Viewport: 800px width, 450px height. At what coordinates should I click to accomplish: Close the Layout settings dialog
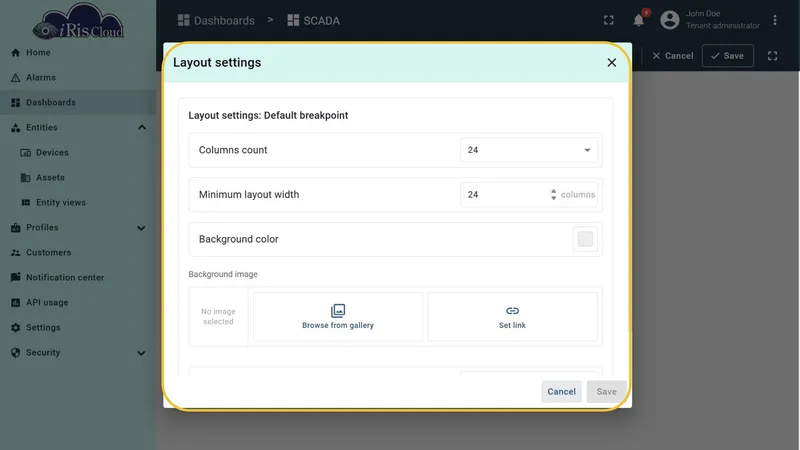[x=612, y=63]
